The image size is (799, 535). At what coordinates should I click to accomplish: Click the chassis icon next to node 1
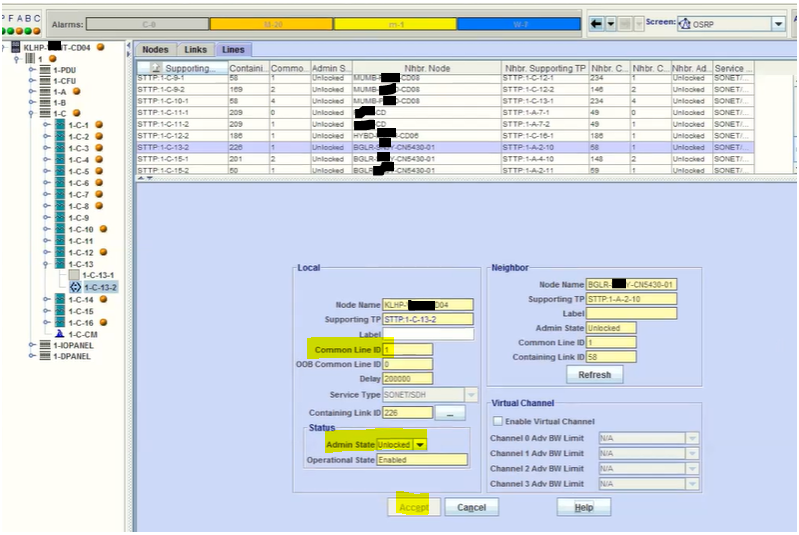(30, 59)
